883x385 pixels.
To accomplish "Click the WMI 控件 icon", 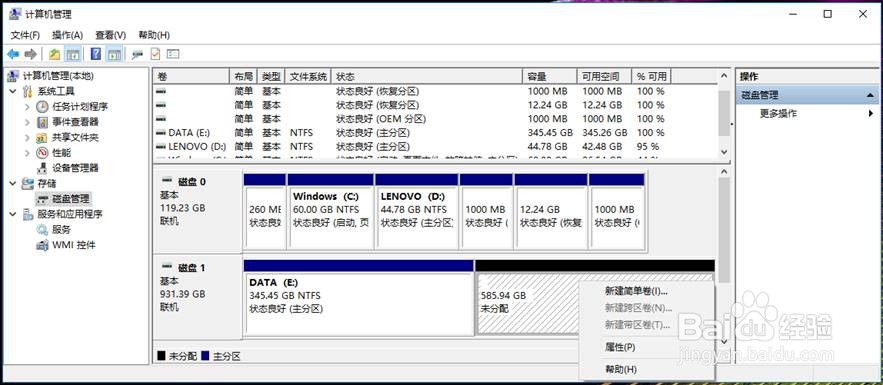I will tap(42, 245).
